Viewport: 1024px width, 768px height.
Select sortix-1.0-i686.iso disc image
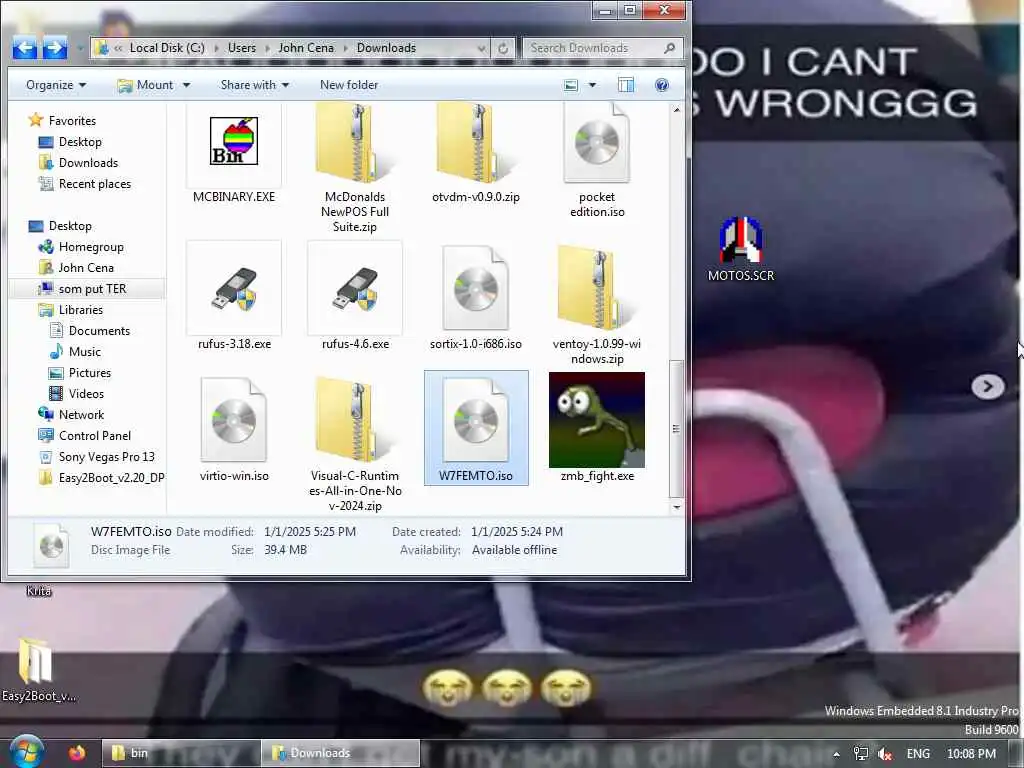(x=475, y=288)
